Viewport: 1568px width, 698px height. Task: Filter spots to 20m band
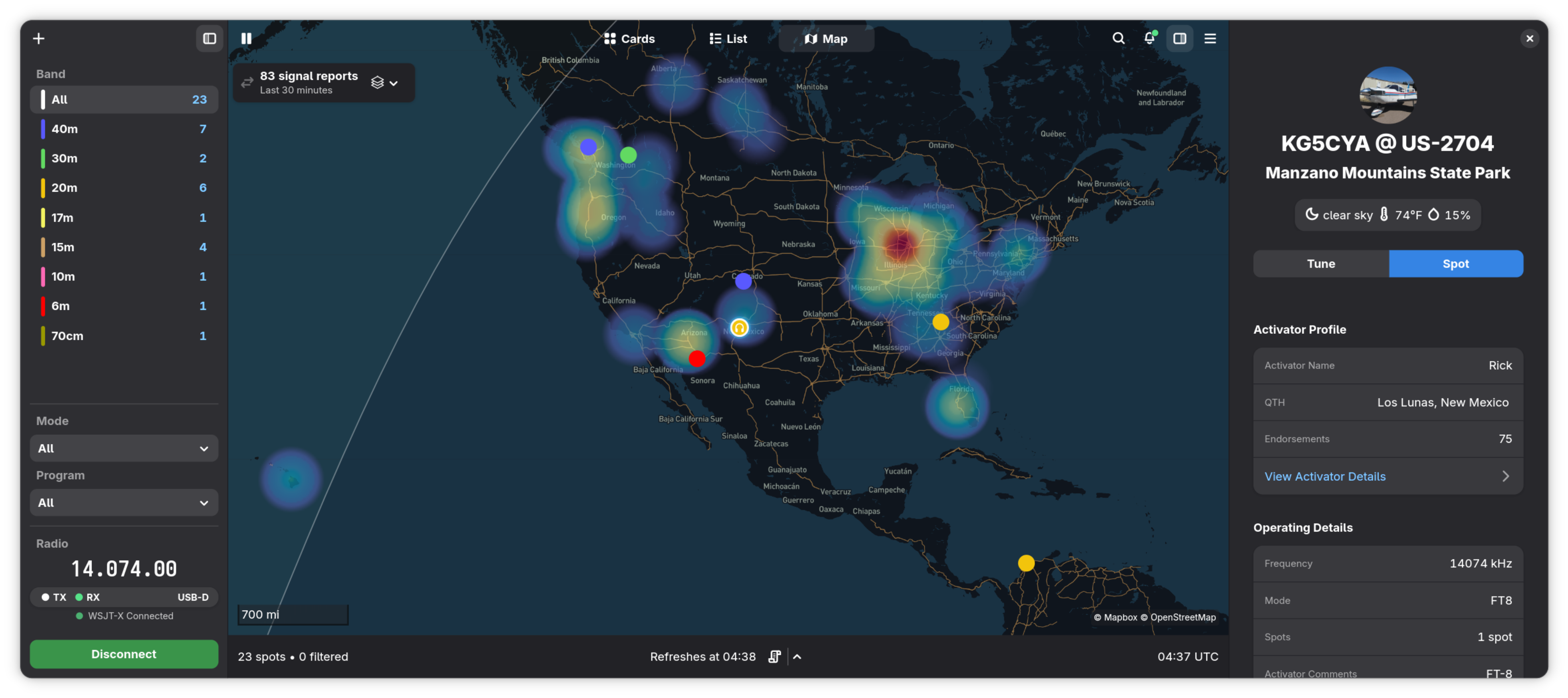[124, 188]
